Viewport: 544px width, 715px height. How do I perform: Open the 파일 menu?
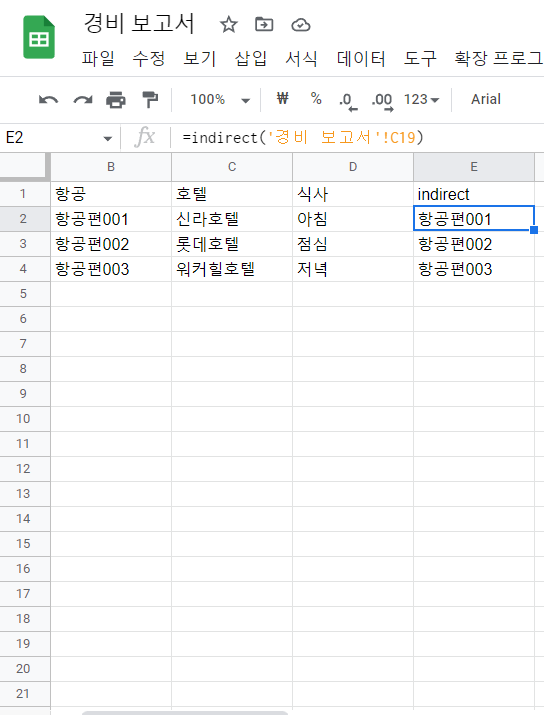[98, 58]
